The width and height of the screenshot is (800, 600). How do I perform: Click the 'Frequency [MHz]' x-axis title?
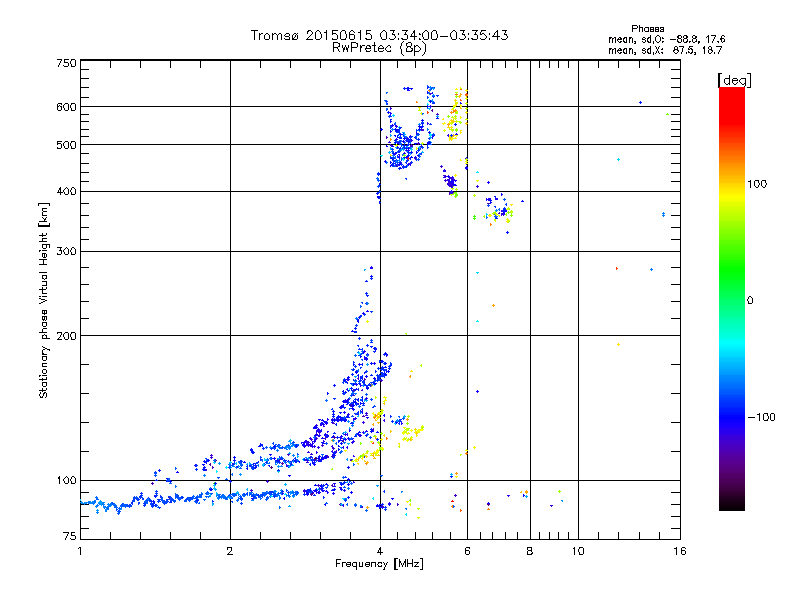(x=379, y=564)
